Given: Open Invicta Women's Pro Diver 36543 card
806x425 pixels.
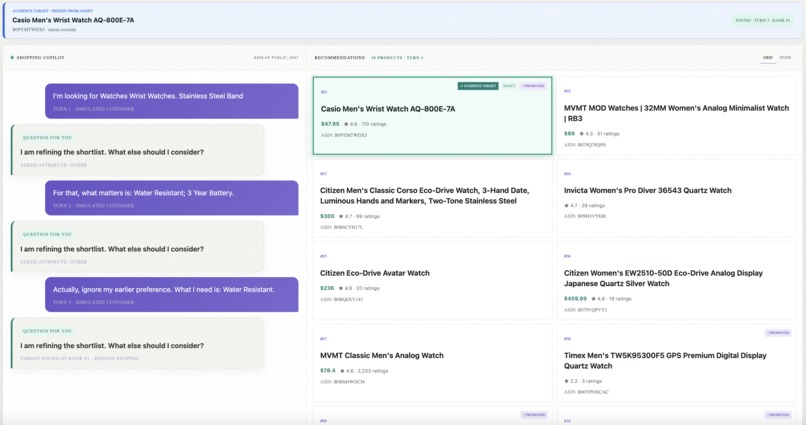Looking at the screenshot, I should (x=676, y=198).
